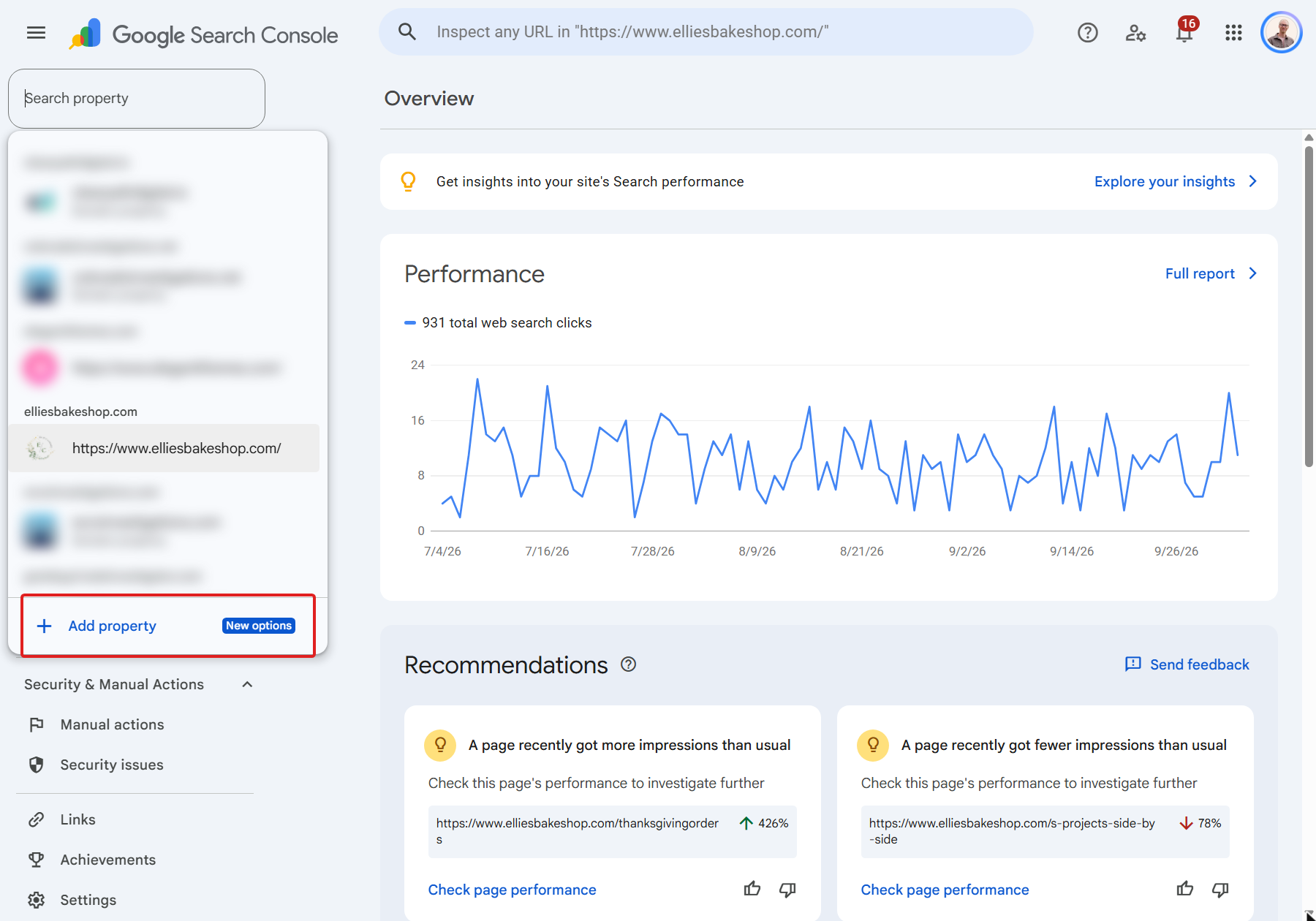This screenshot has height=921, width=1316.
Task: Click the Settings gear in sidebar
Action: point(37,900)
